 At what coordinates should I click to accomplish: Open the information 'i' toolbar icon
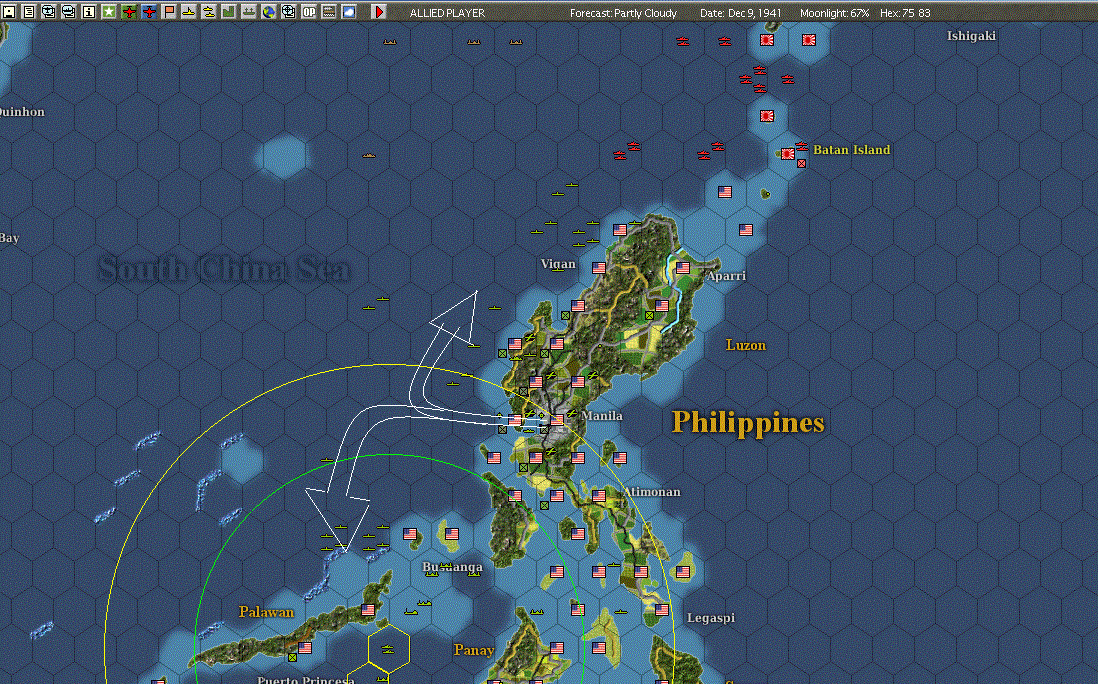coord(89,12)
